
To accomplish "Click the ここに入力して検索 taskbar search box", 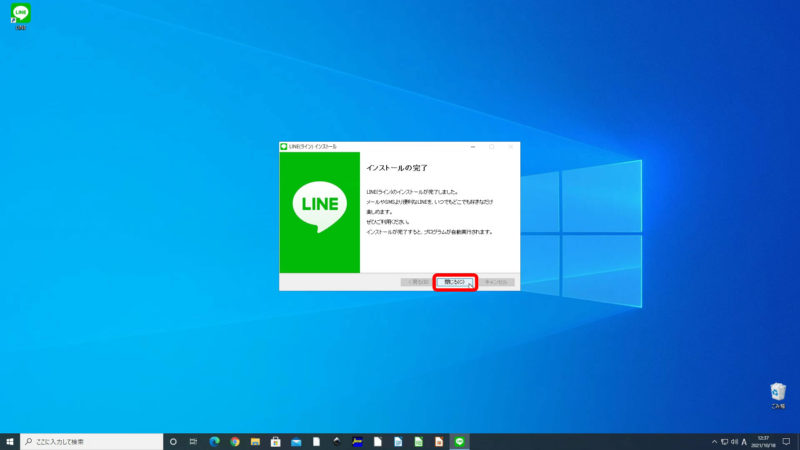I will 92,441.
